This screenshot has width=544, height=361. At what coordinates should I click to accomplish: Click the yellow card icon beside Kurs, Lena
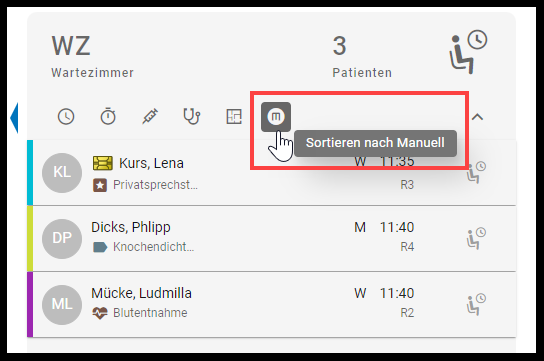pyautogui.click(x=103, y=163)
